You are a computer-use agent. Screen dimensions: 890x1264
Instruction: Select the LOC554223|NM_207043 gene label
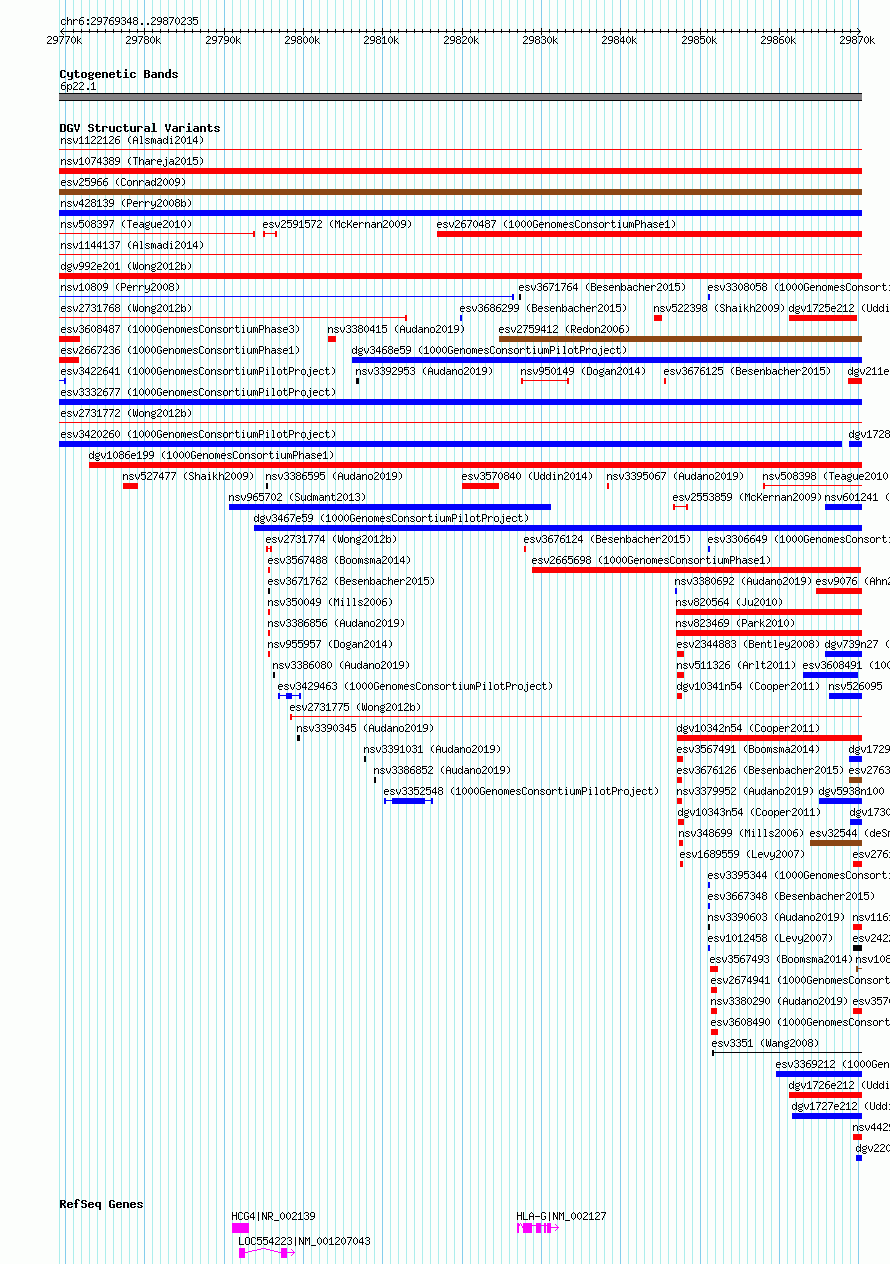pos(304,1241)
